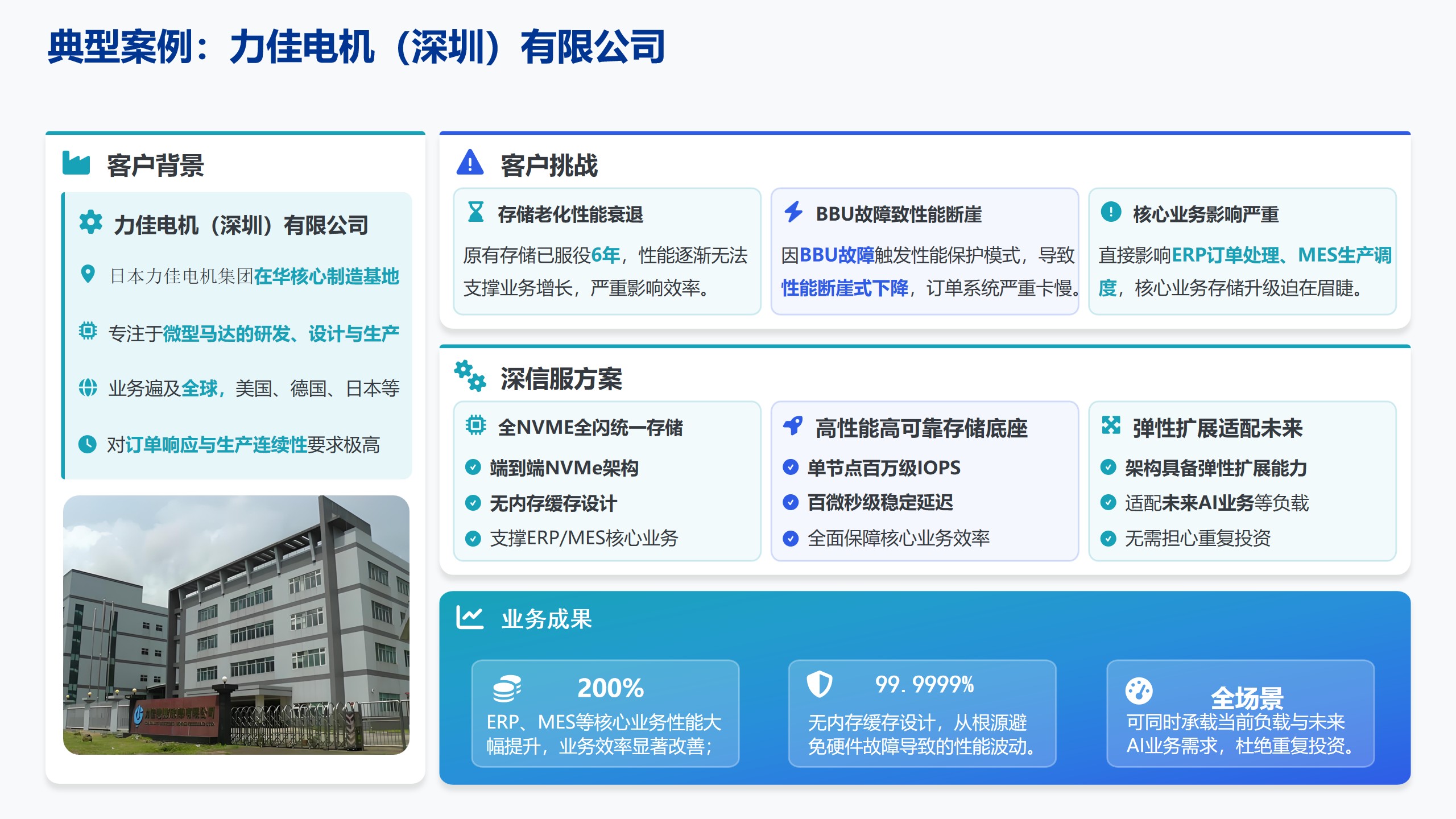Viewport: 1456px width, 819px height.
Task: Click the text 无需担心重复投资
Action: point(1198,538)
